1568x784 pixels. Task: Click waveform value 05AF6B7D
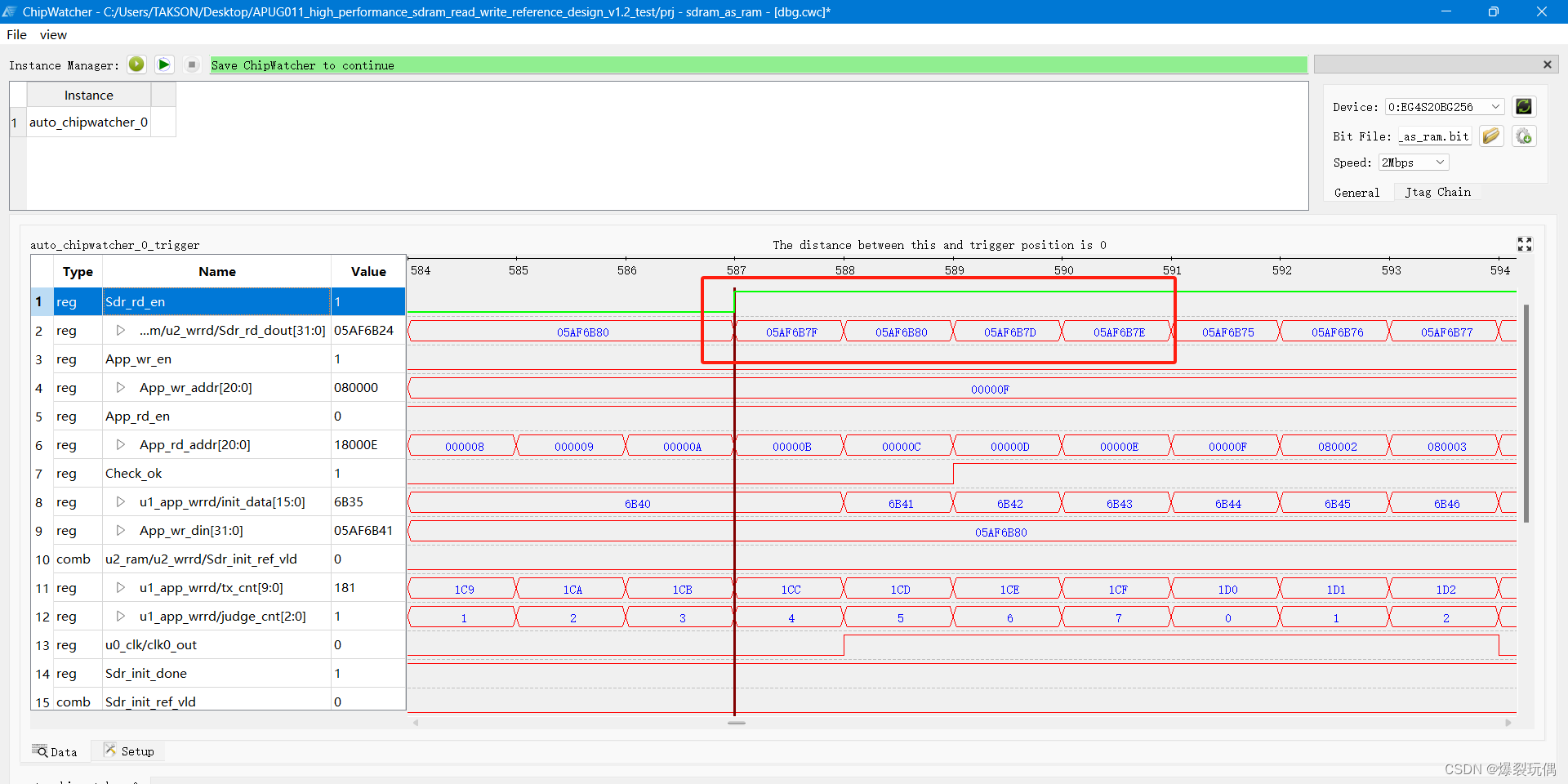[1009, 332]
